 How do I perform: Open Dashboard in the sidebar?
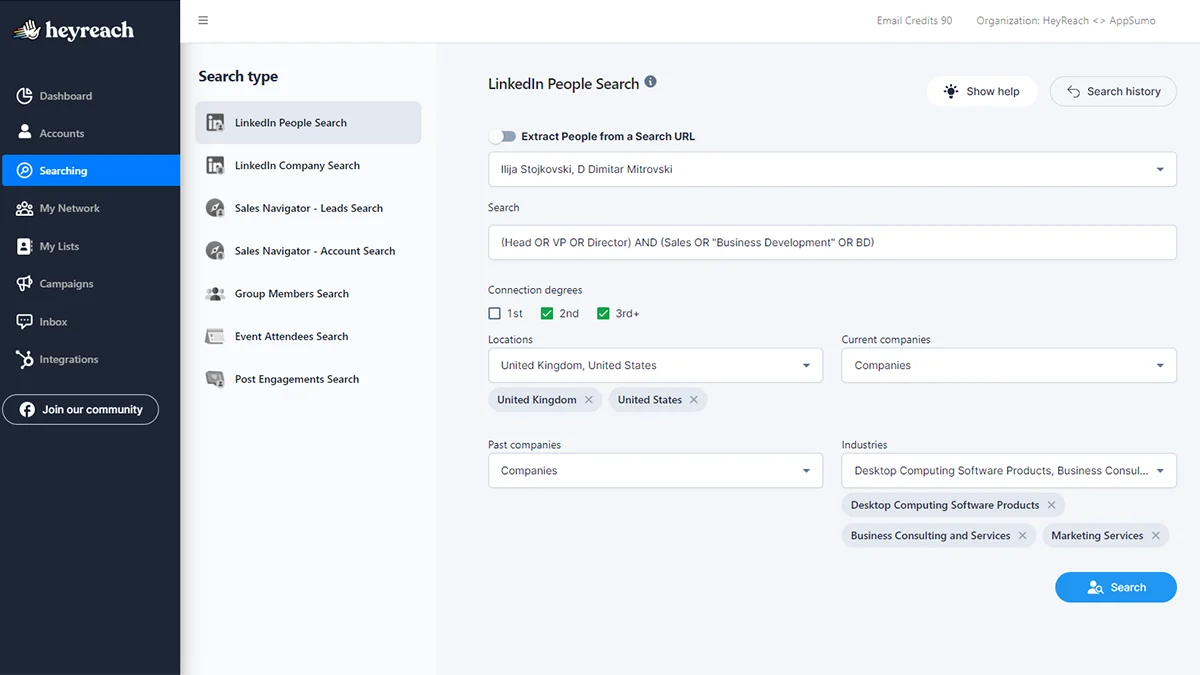[90, 96]
